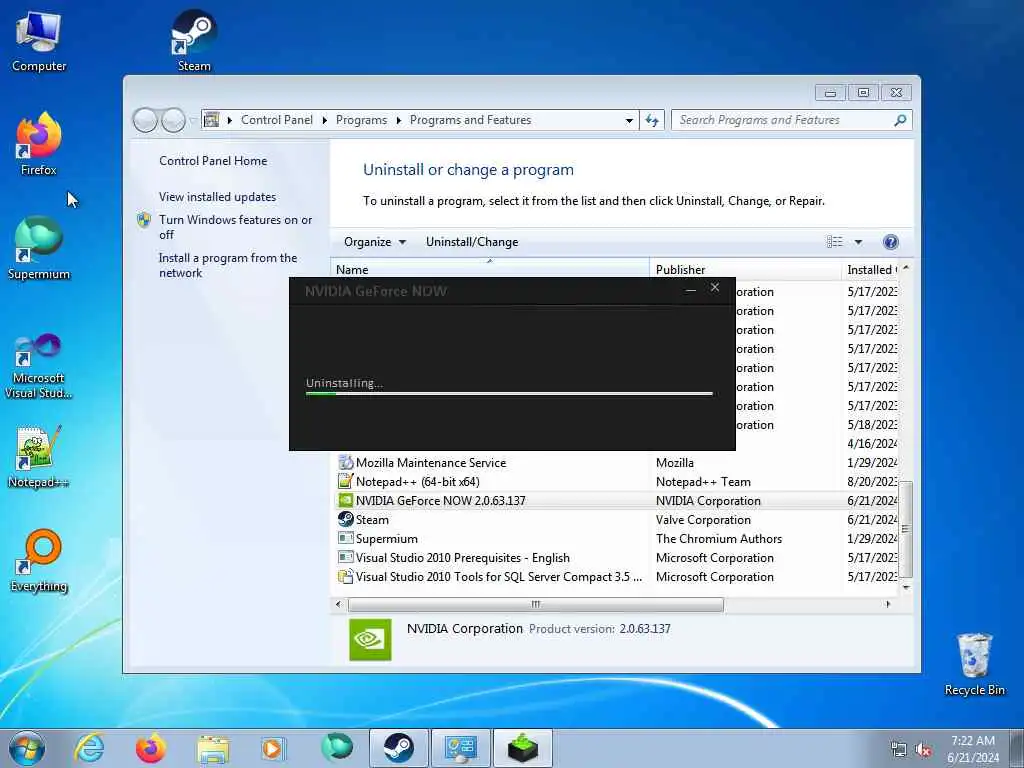The height and width of the screenshot is (768, 1024).
Task: Expand the arrow after Control Panel breadcrumb
Action: click(325, 120)
